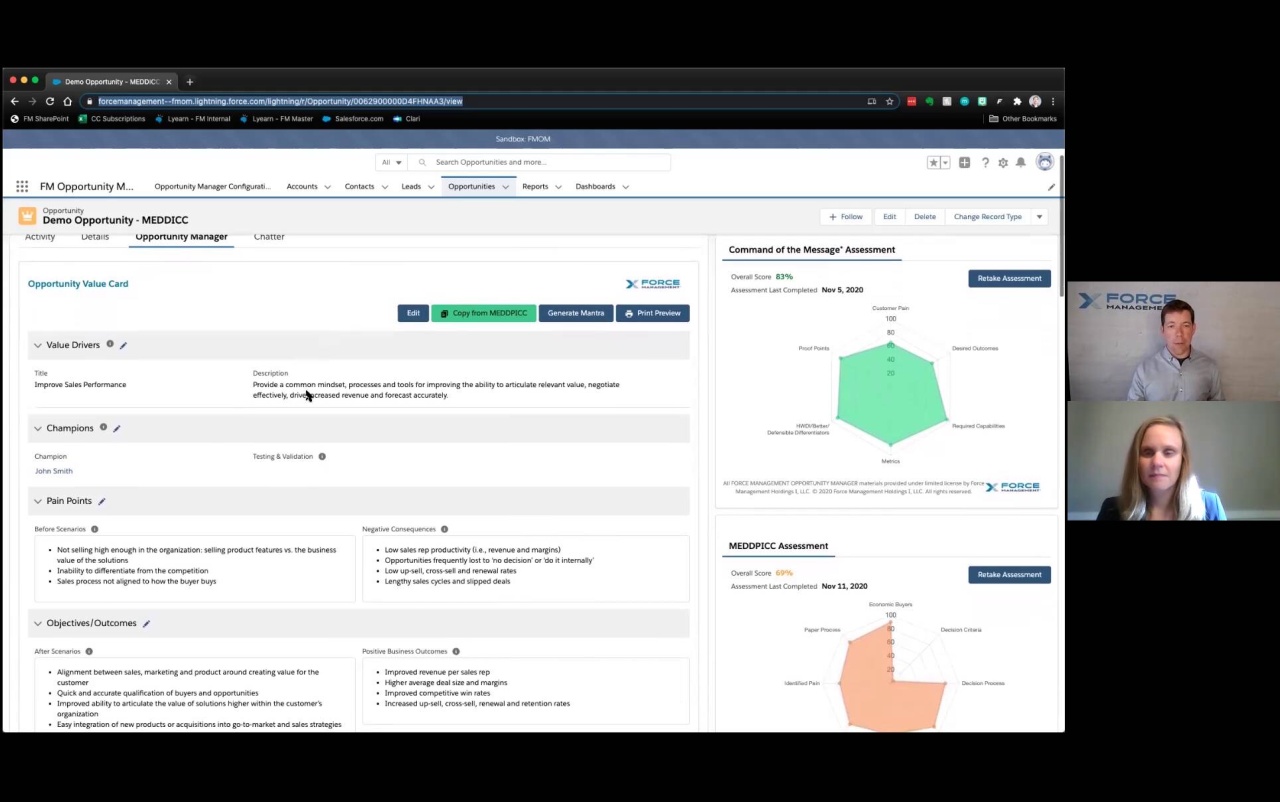Viewport: 1280px width, 802px height.
Task: Click the Change Record Type button
Action: coord(988,217)
